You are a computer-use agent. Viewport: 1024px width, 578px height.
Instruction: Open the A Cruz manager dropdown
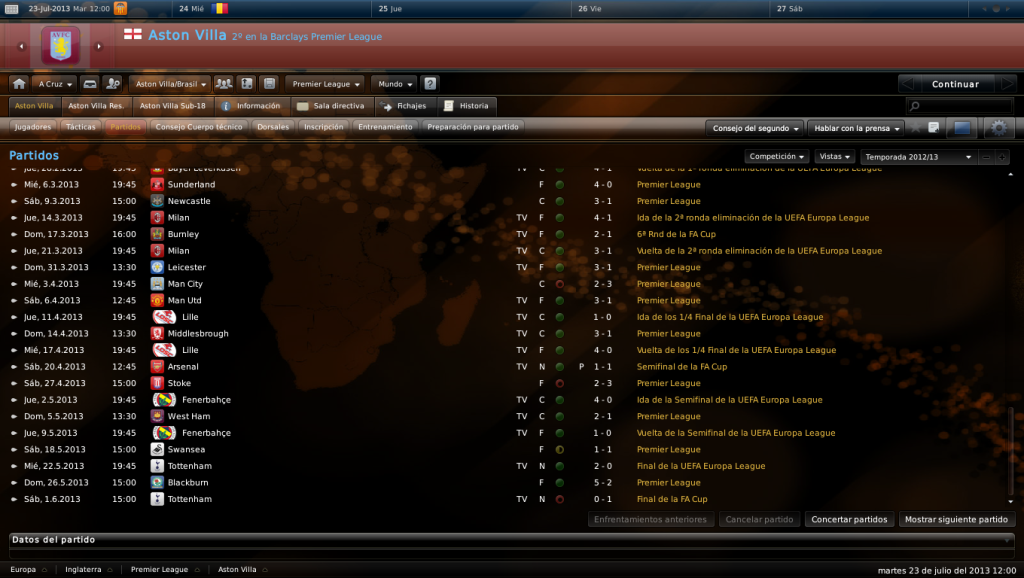(x=55, y=84)
